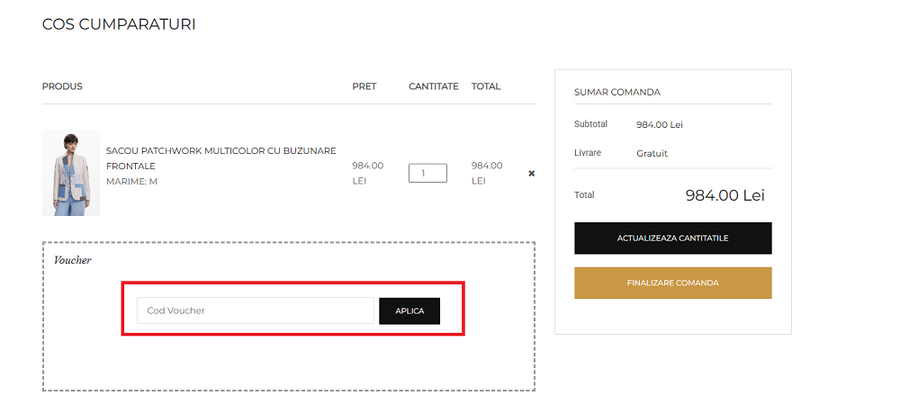Focus the Cod Voucher input field
The width and height of the screenshot is (900, 405).
255,311
